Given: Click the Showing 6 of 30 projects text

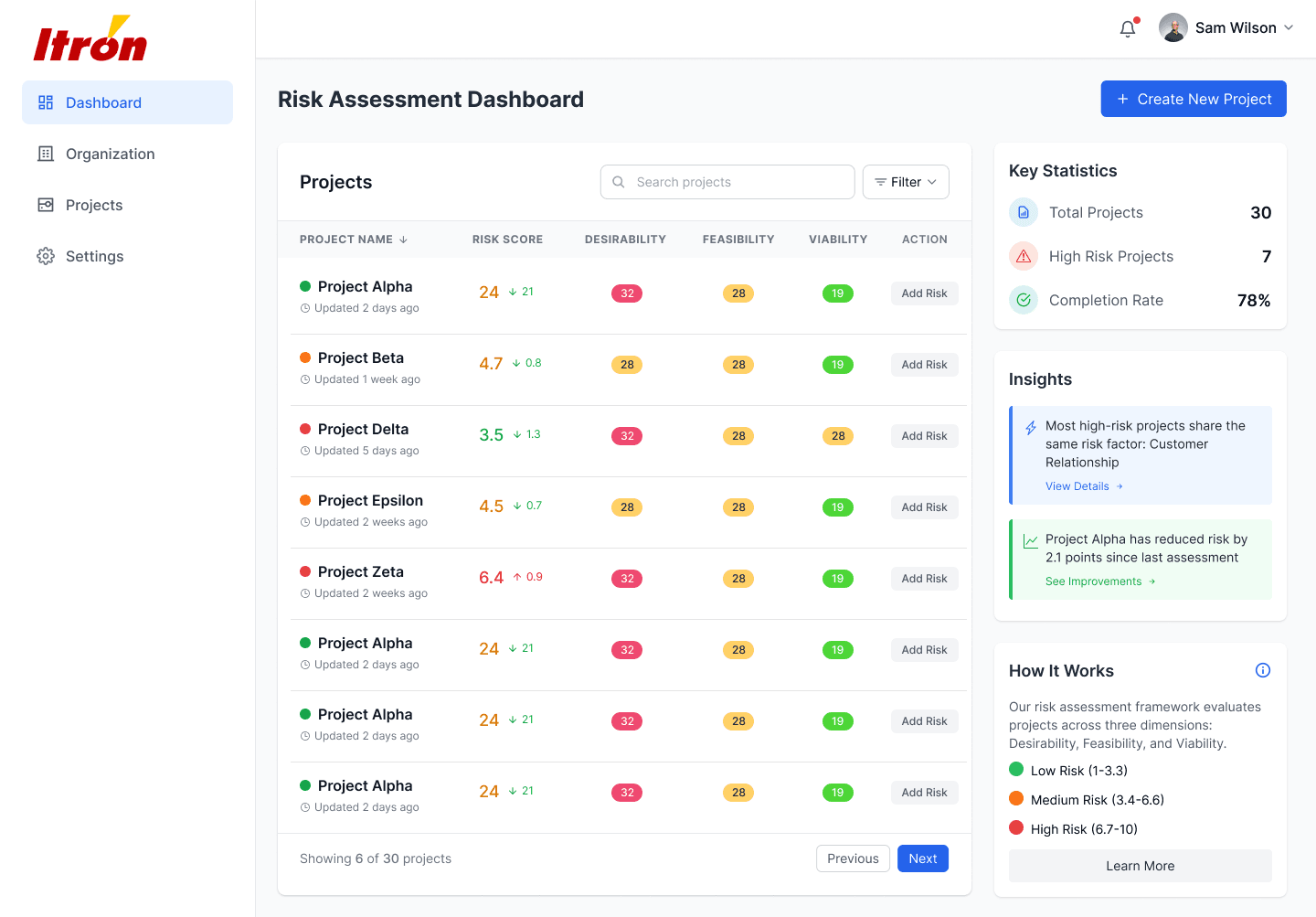Looking at the screenshot, I should [376, 858].
